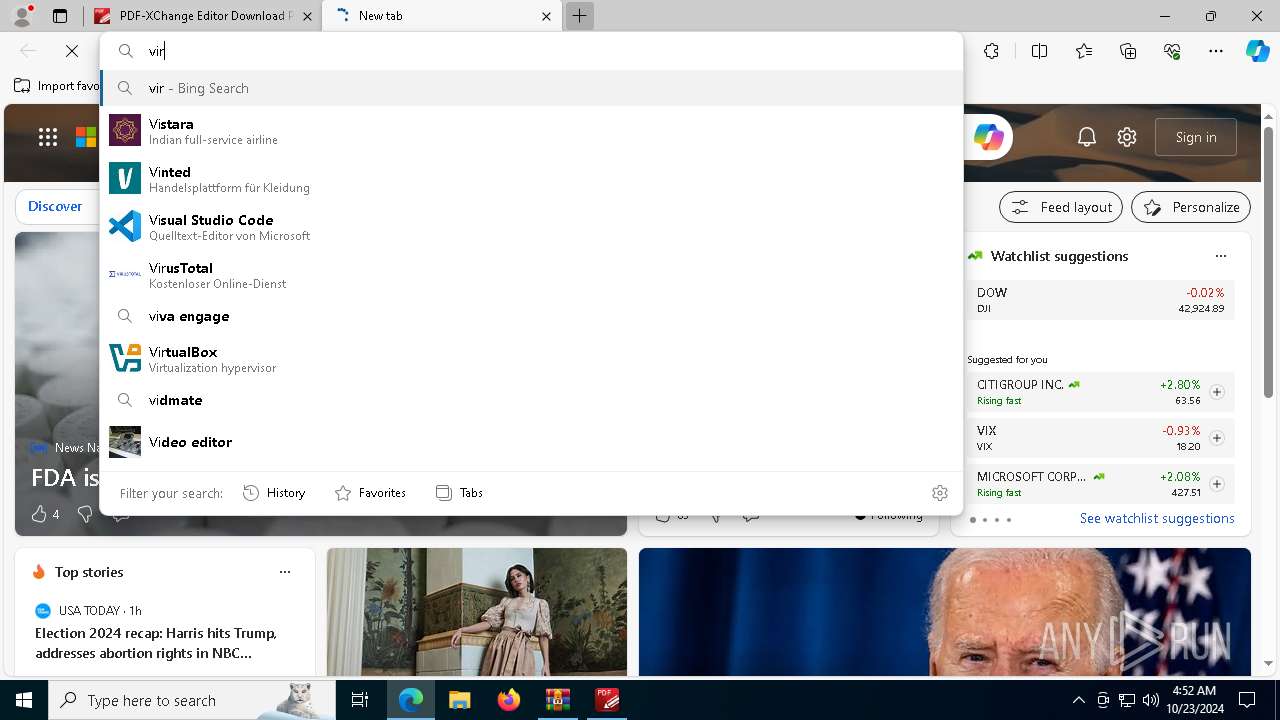1280x720 pixels.
Task: Open the Favorites star list
Action: click(1084, 51)
